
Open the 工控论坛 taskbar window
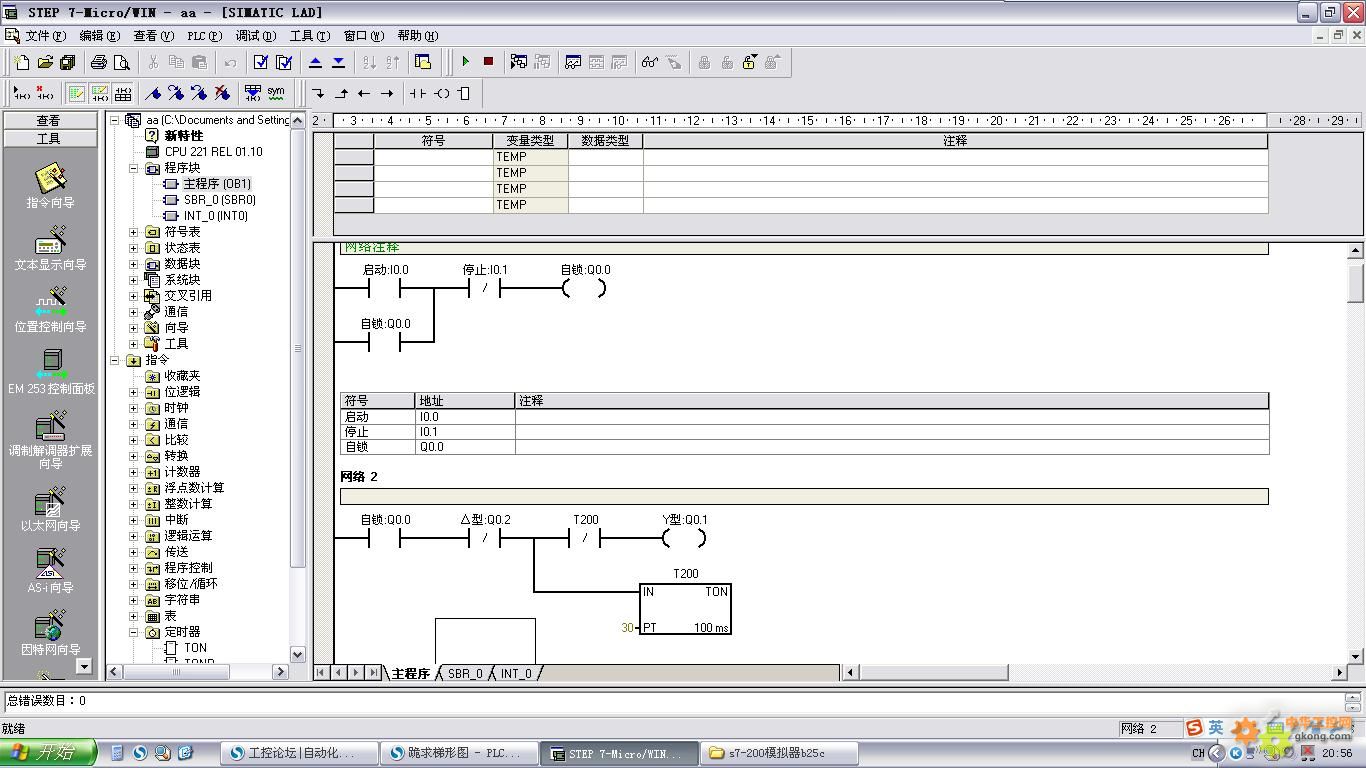click(300, 753)
